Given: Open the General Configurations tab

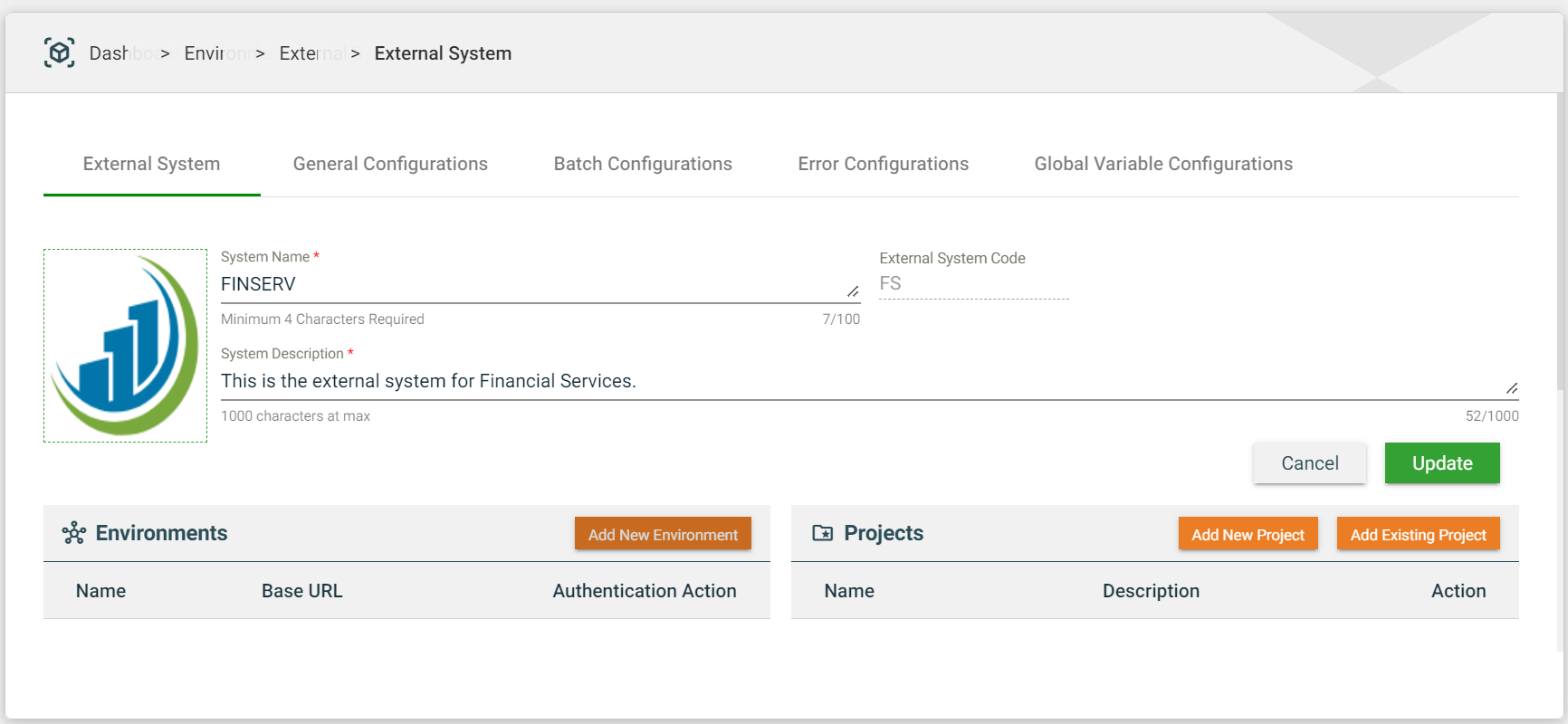Looking at the screenshot, I should coord(390,164).
